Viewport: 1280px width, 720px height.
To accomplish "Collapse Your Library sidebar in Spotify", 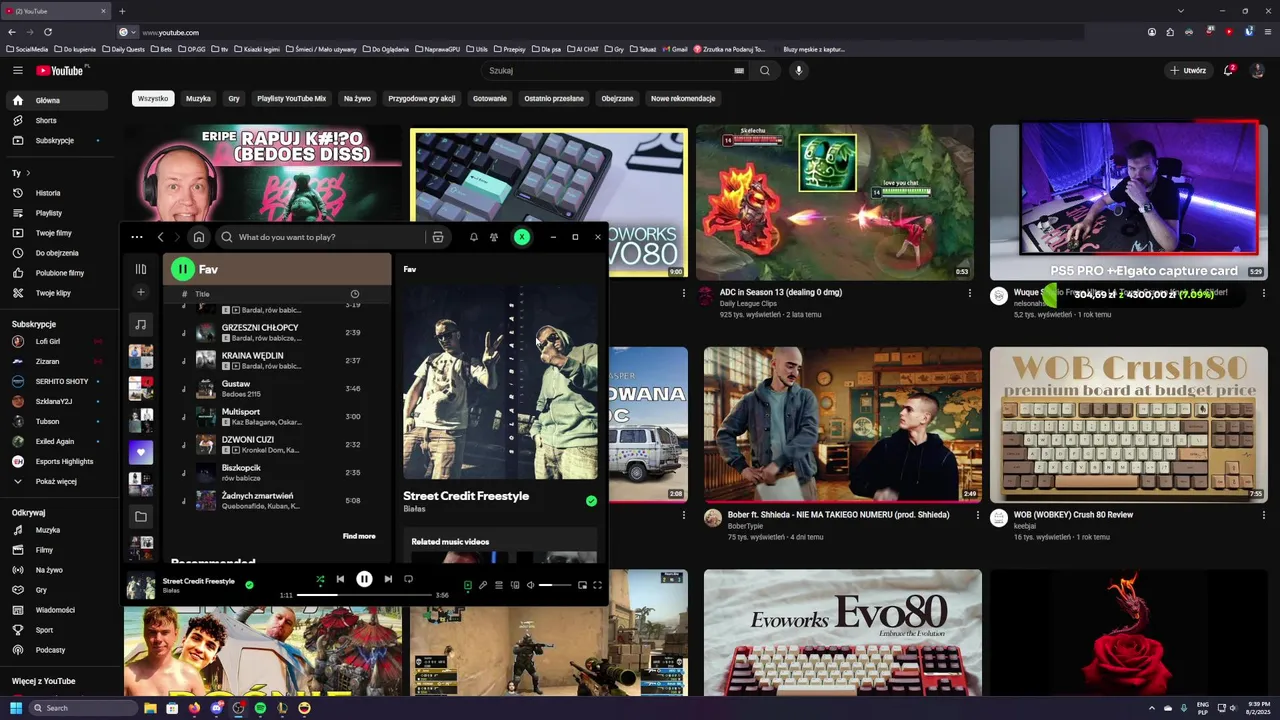I will [141, 269].
